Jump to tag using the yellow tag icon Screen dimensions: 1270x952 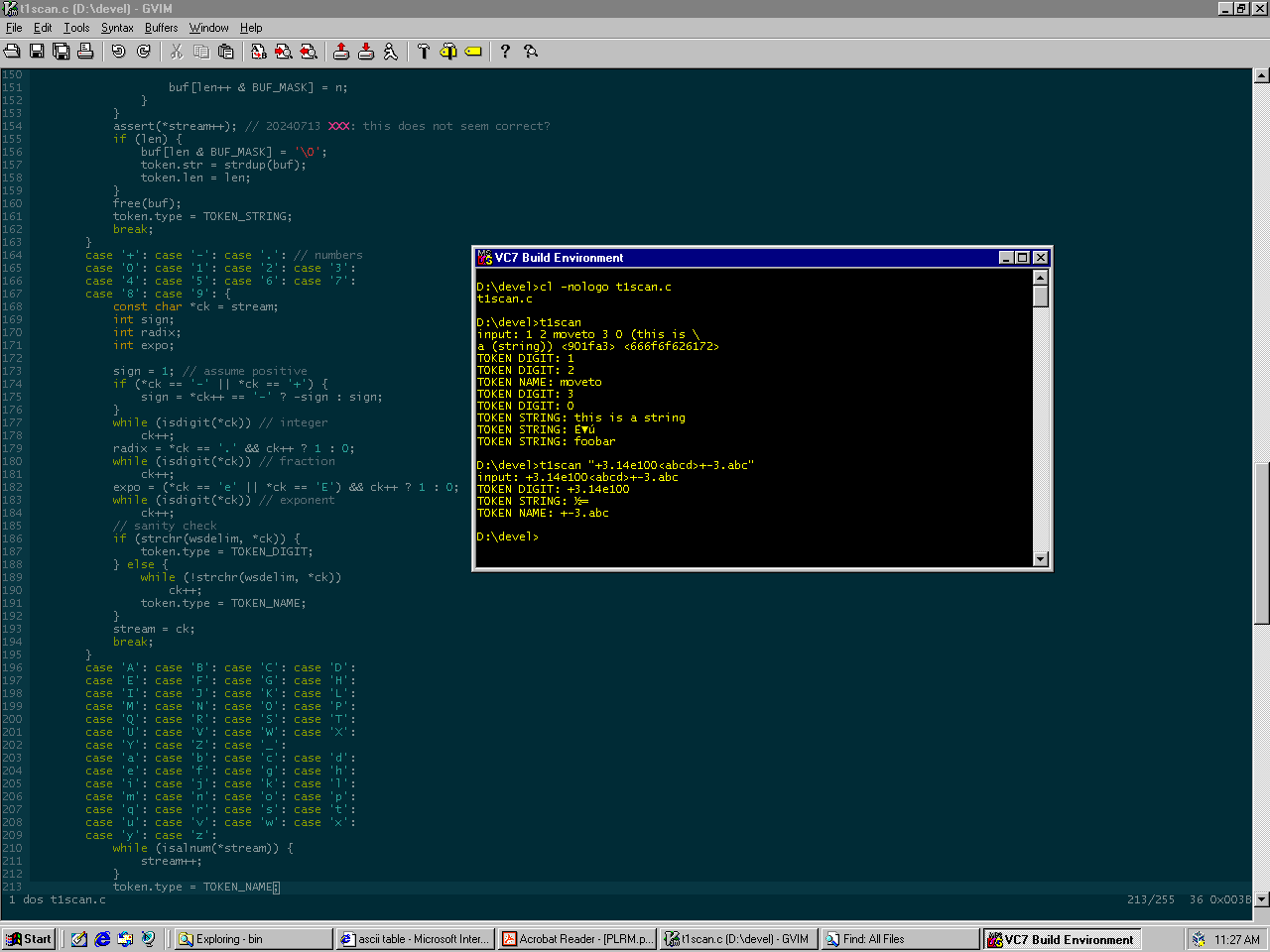pyautogui.click(x=473, y=51)
